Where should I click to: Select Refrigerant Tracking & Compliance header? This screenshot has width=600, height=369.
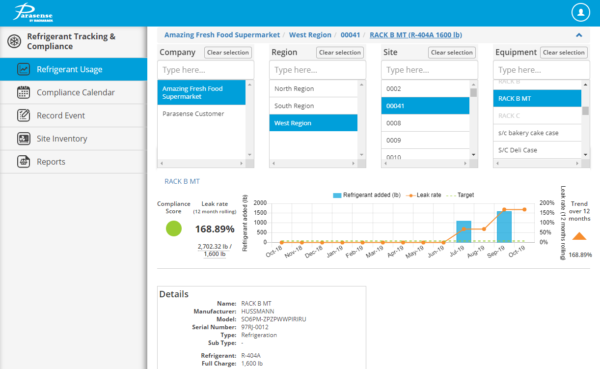(x=71, y=41)
